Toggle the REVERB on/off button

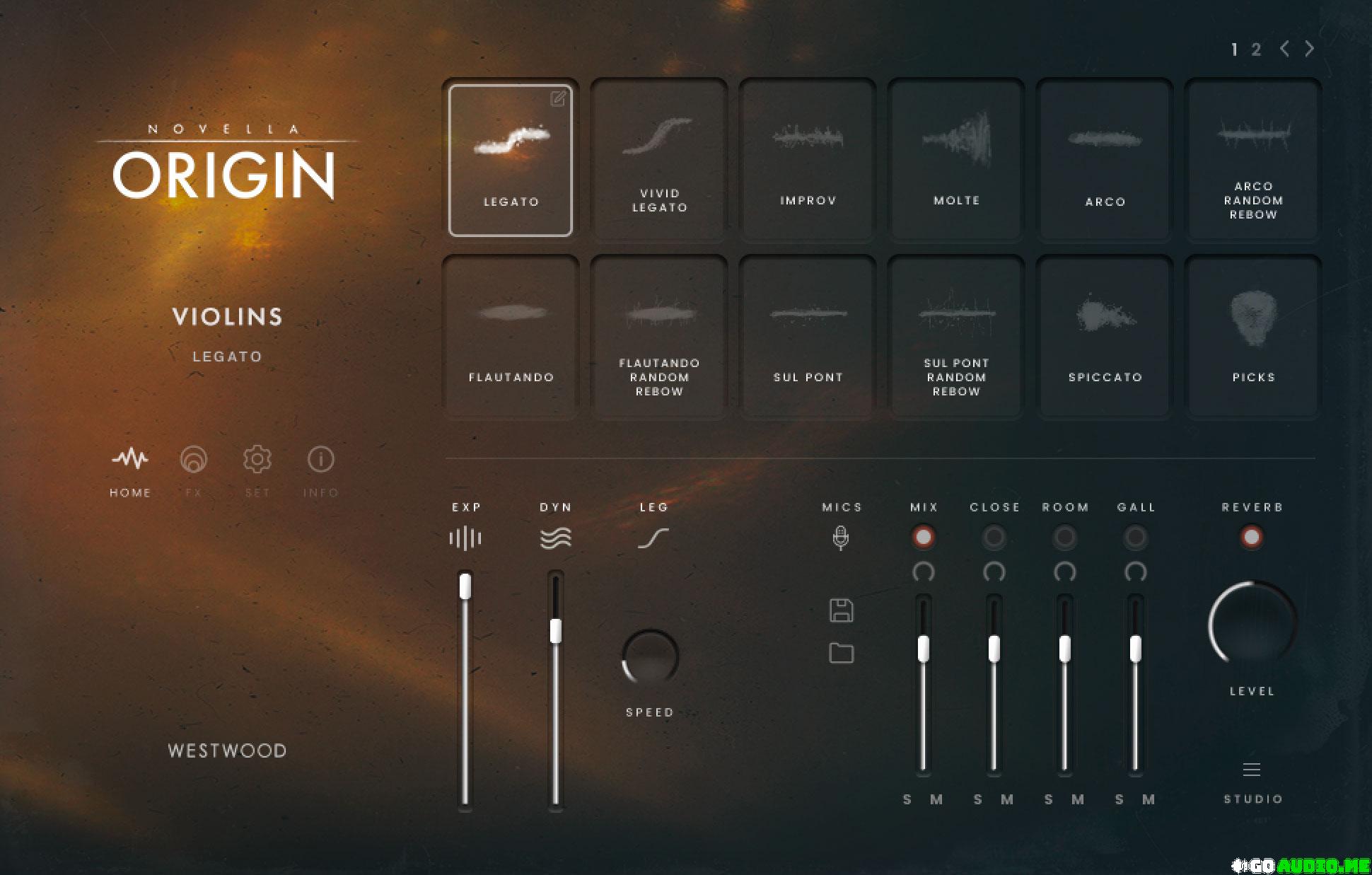(1251, 537)
